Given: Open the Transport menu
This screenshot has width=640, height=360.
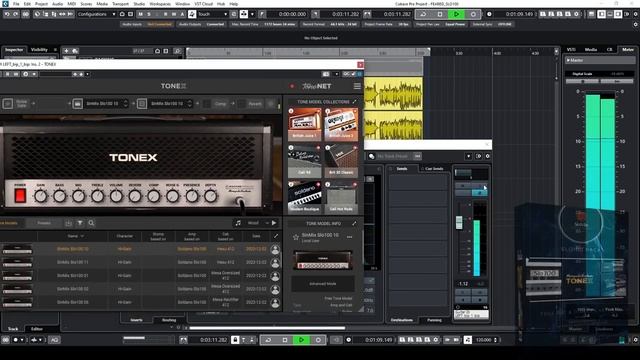Looking at the screenshot, I should tap(120, 4).
